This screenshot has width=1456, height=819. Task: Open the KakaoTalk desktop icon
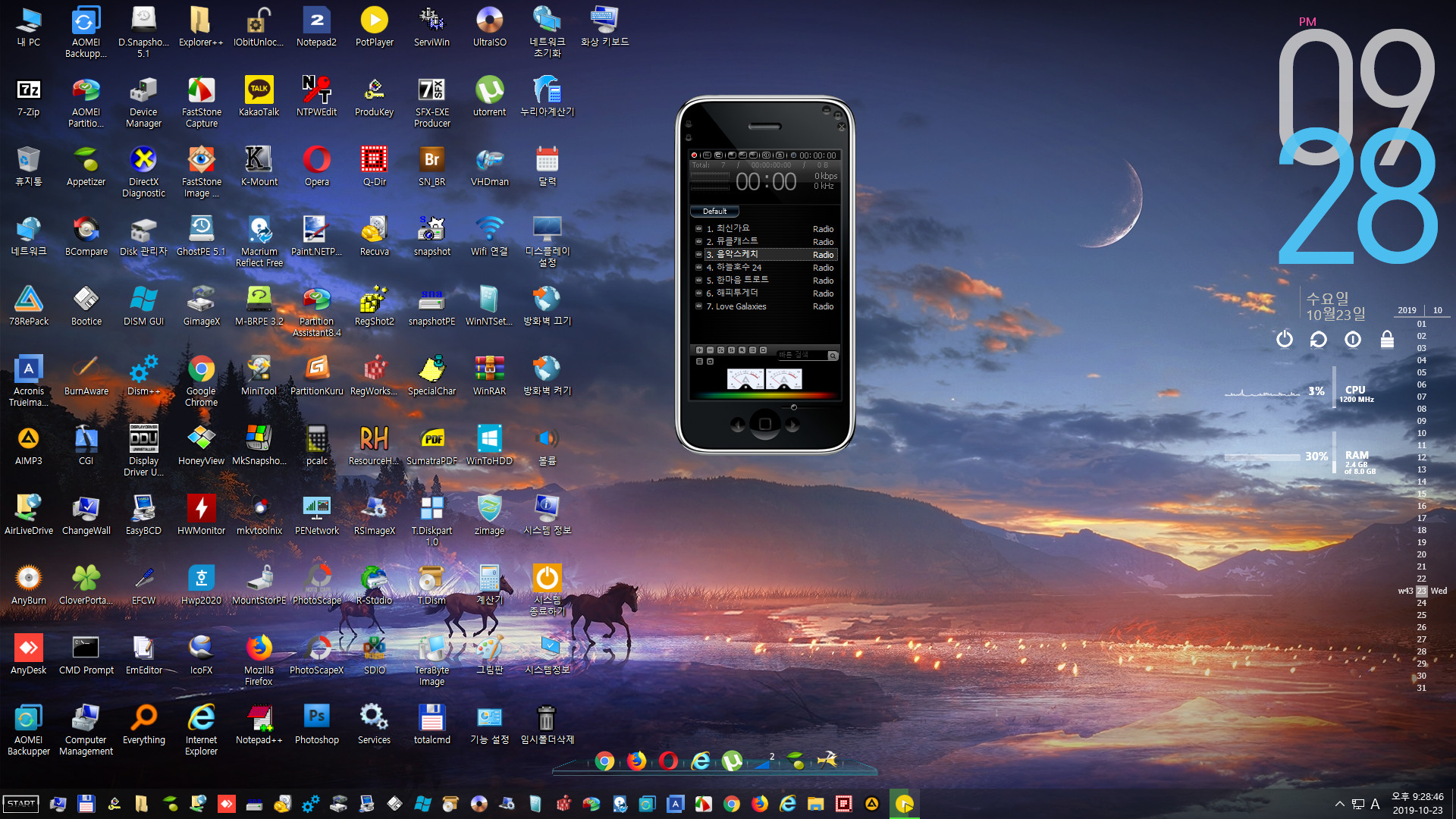(259, 97)
